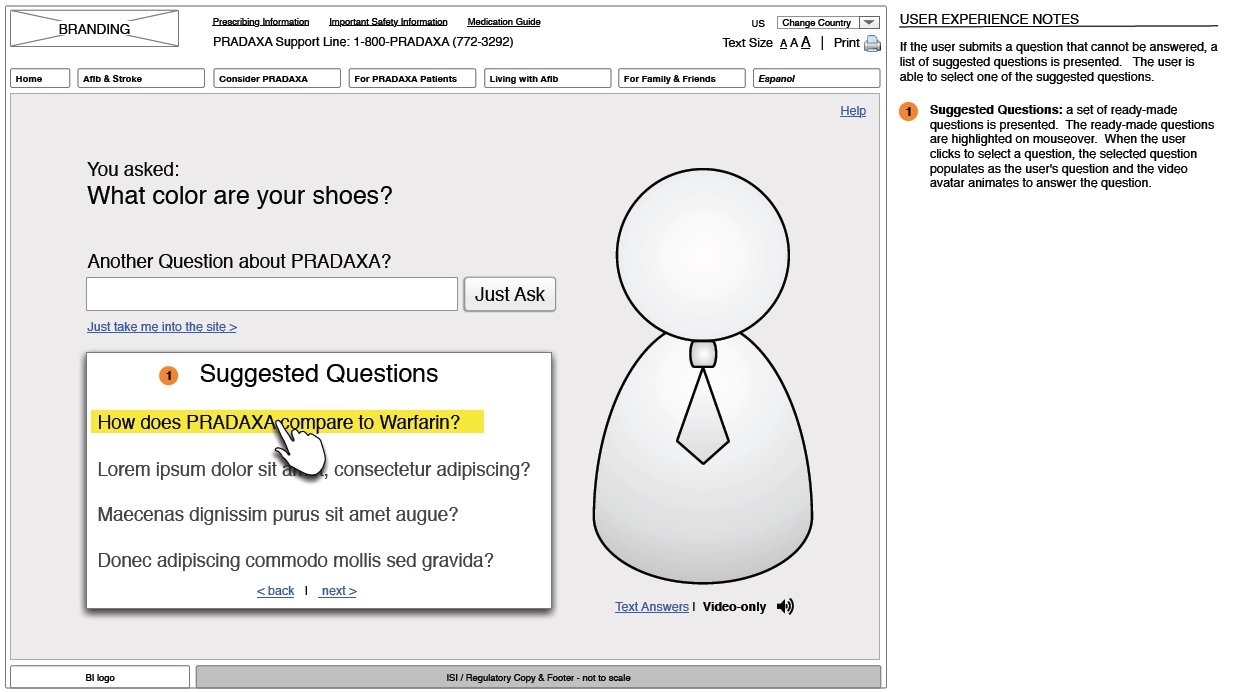Click the BRANDING logo placeholder
Screen dimensions: 1233x692
(x=94, y=29)
